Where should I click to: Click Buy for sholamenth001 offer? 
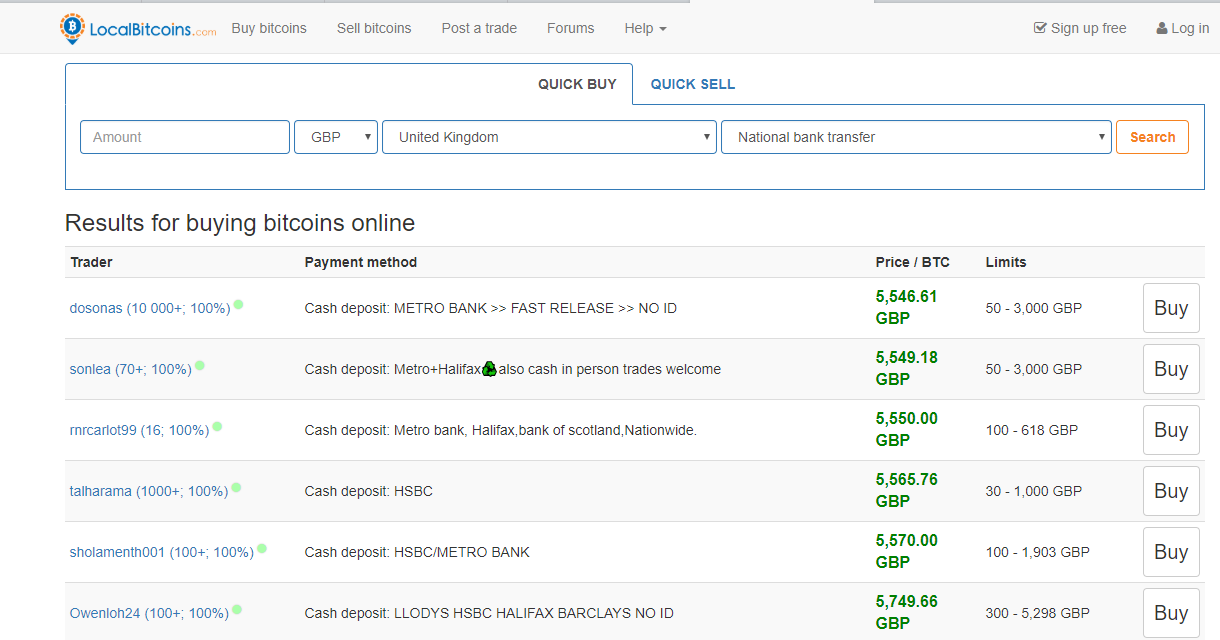pos(1171,552)
